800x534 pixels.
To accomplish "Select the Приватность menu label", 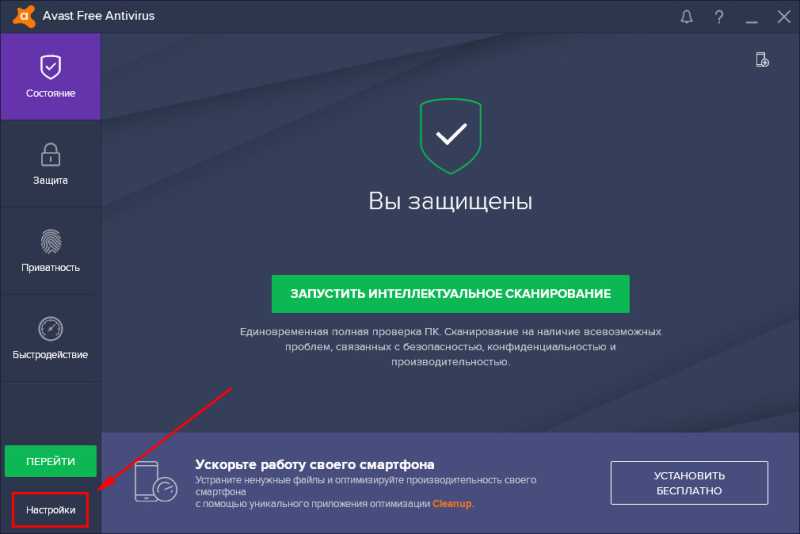I will (51, 268).
